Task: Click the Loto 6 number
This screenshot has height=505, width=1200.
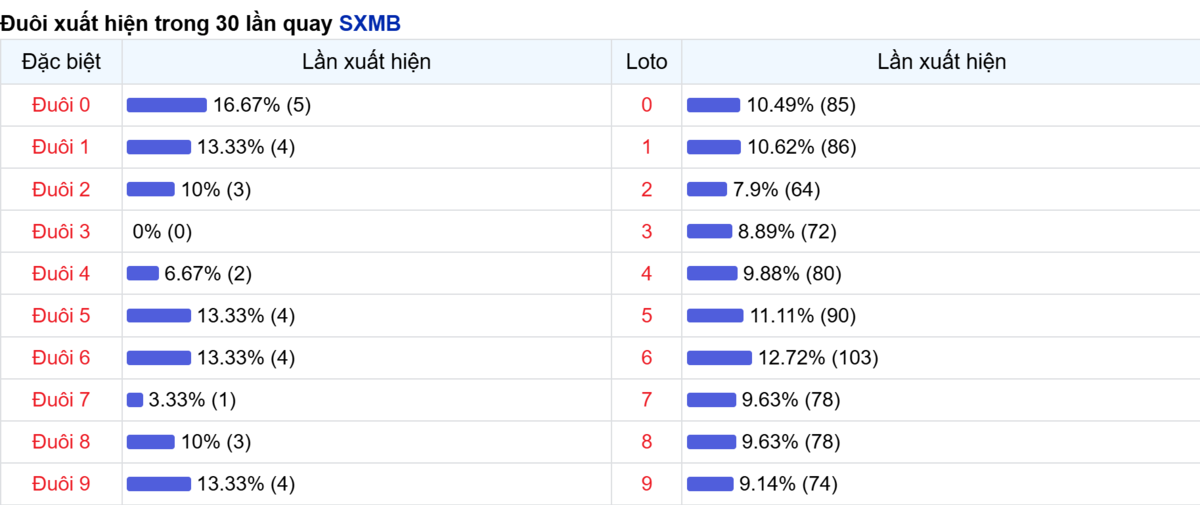Action: (646, 358)
